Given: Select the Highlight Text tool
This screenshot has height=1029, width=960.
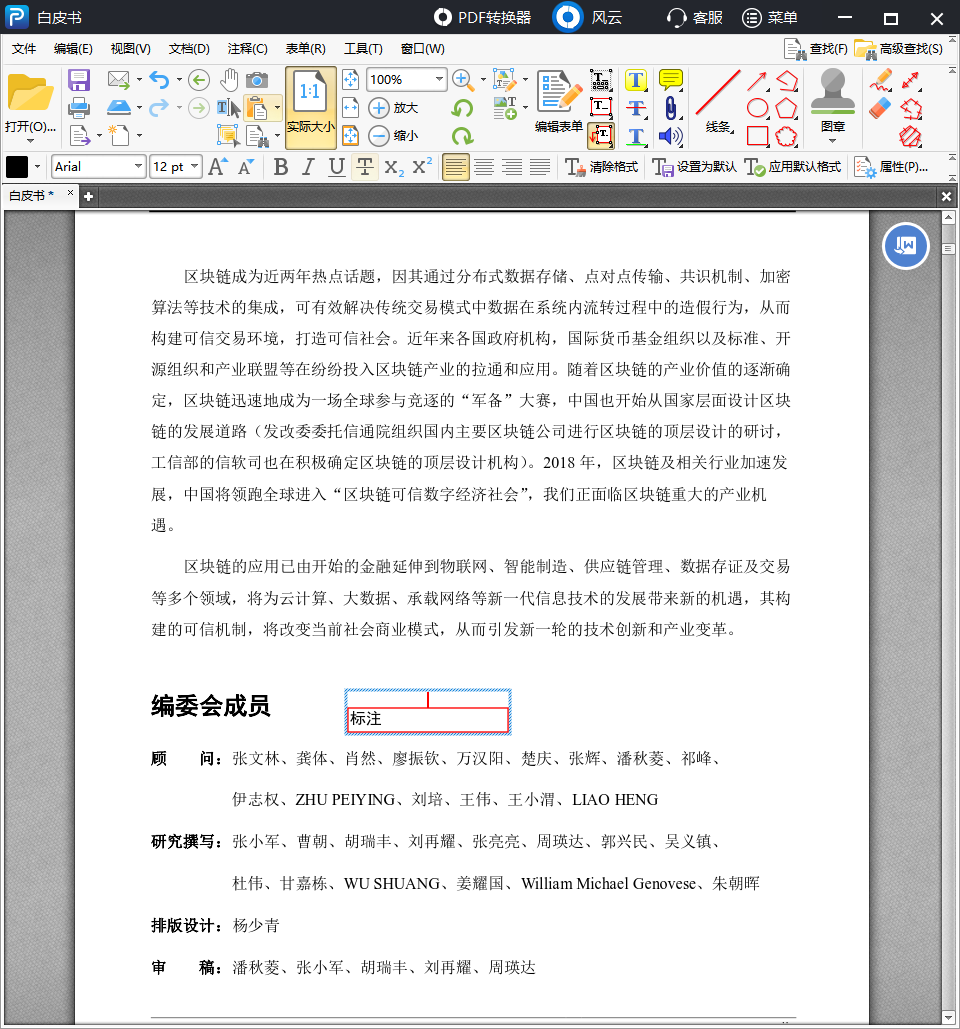Looking at the screenshot, I should coord(635,80).
